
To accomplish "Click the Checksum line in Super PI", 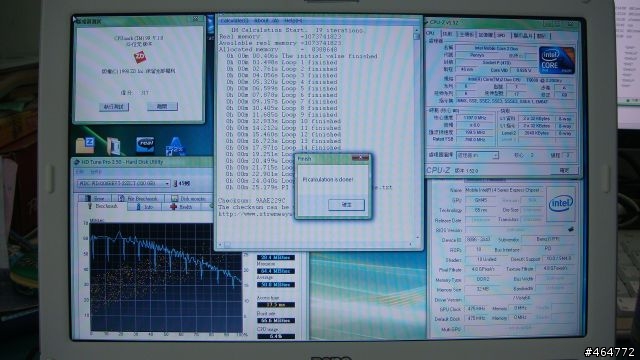I will click(x=251, y=200).
